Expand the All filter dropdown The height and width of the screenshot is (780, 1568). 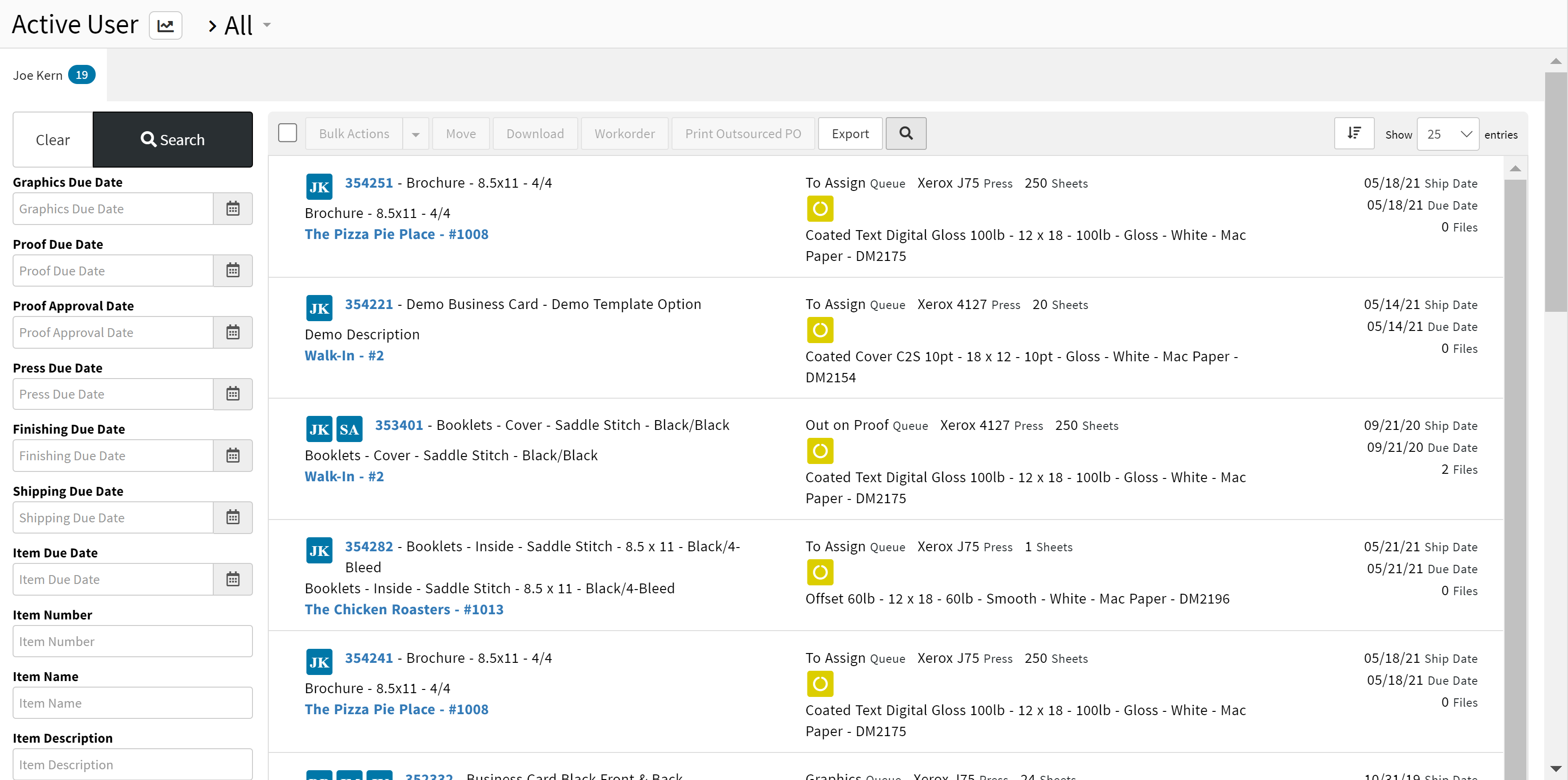(x=266, y=26)
